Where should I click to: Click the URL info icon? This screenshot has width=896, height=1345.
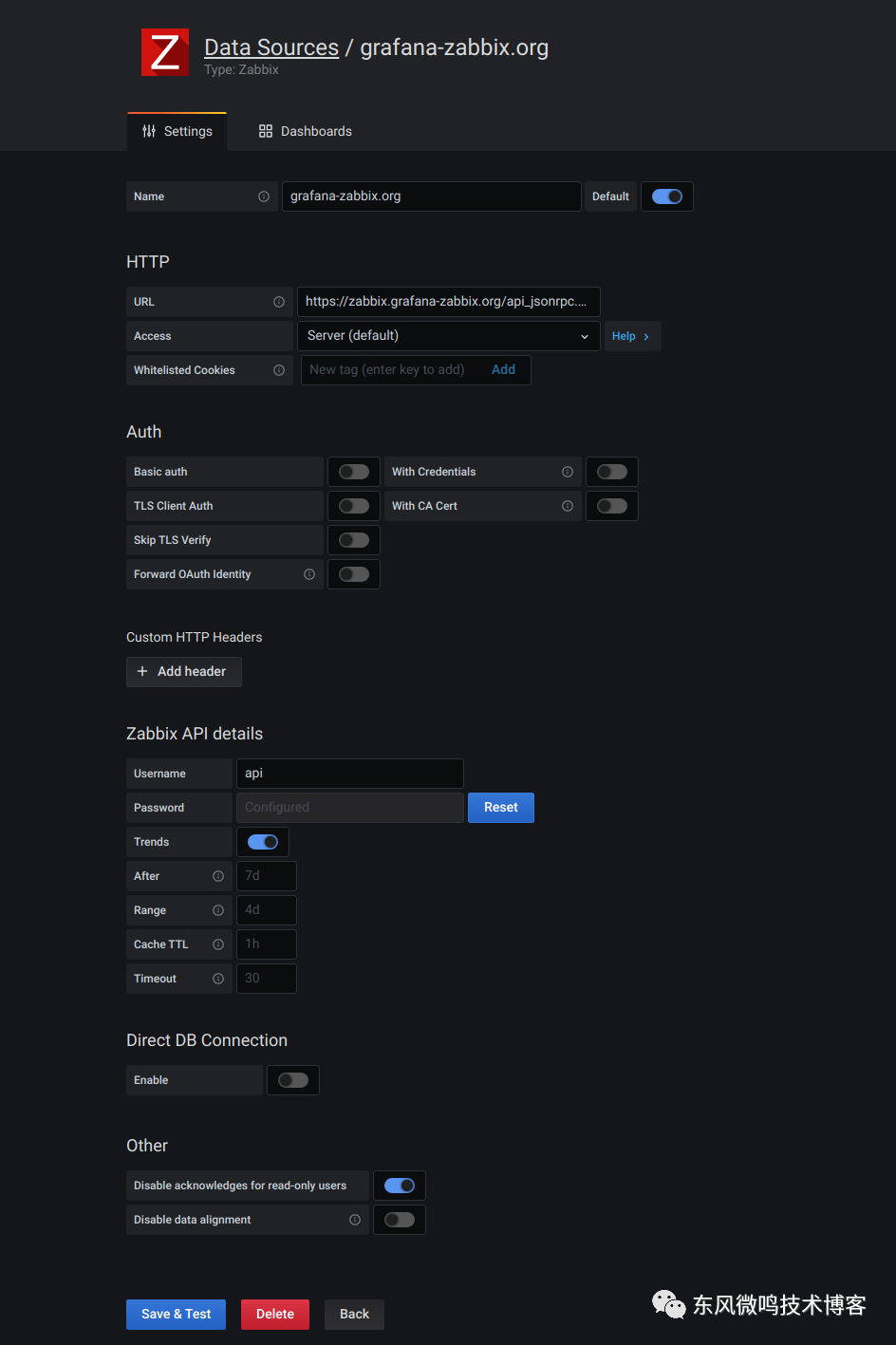(279, 301)
